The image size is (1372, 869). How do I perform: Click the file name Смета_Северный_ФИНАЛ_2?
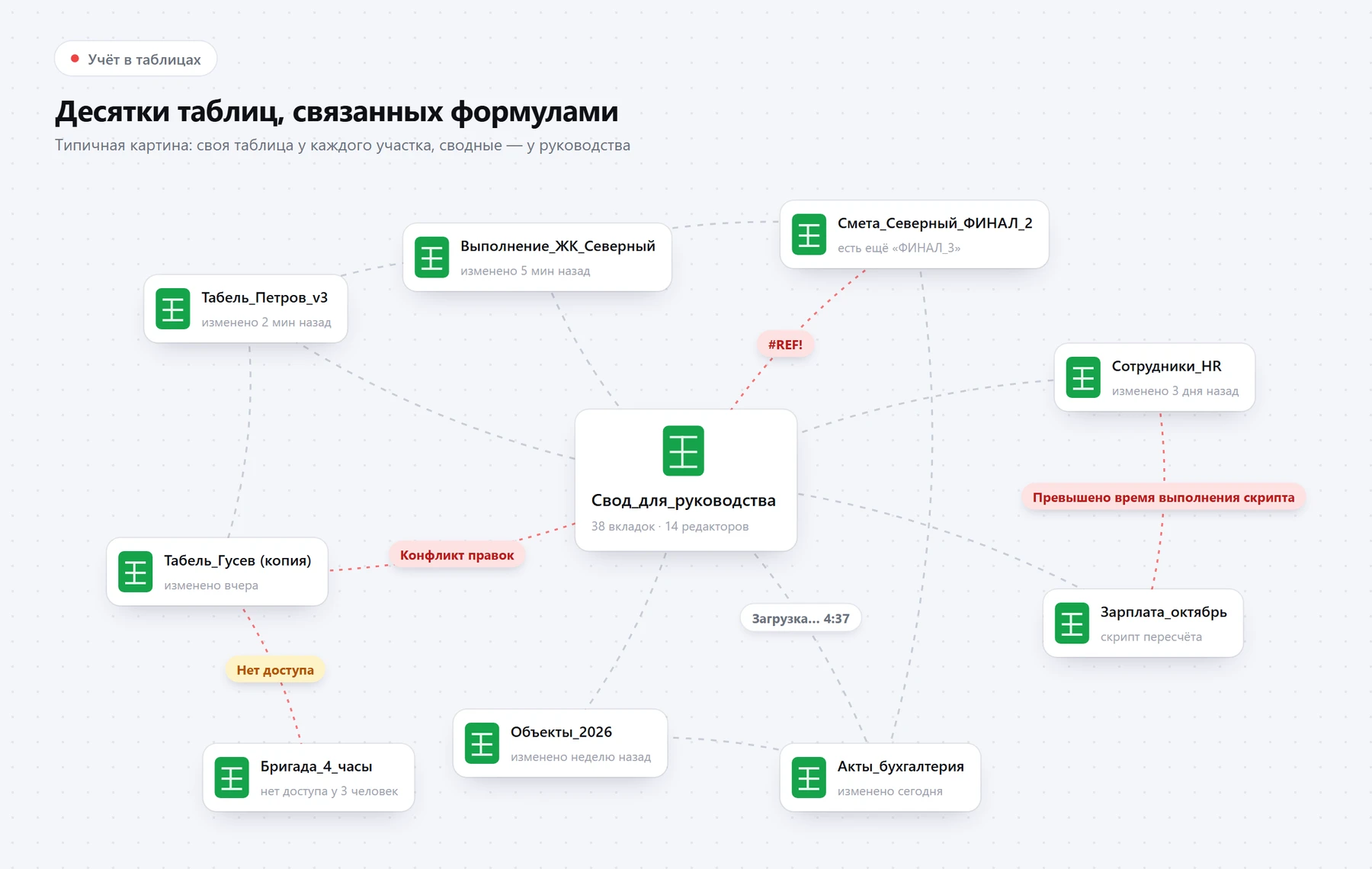point(935,223)
